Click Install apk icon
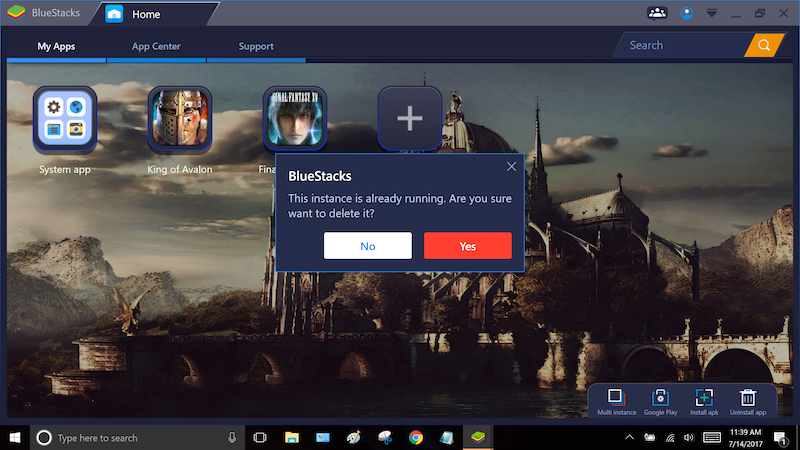800x450 pixels. (704, 402)
